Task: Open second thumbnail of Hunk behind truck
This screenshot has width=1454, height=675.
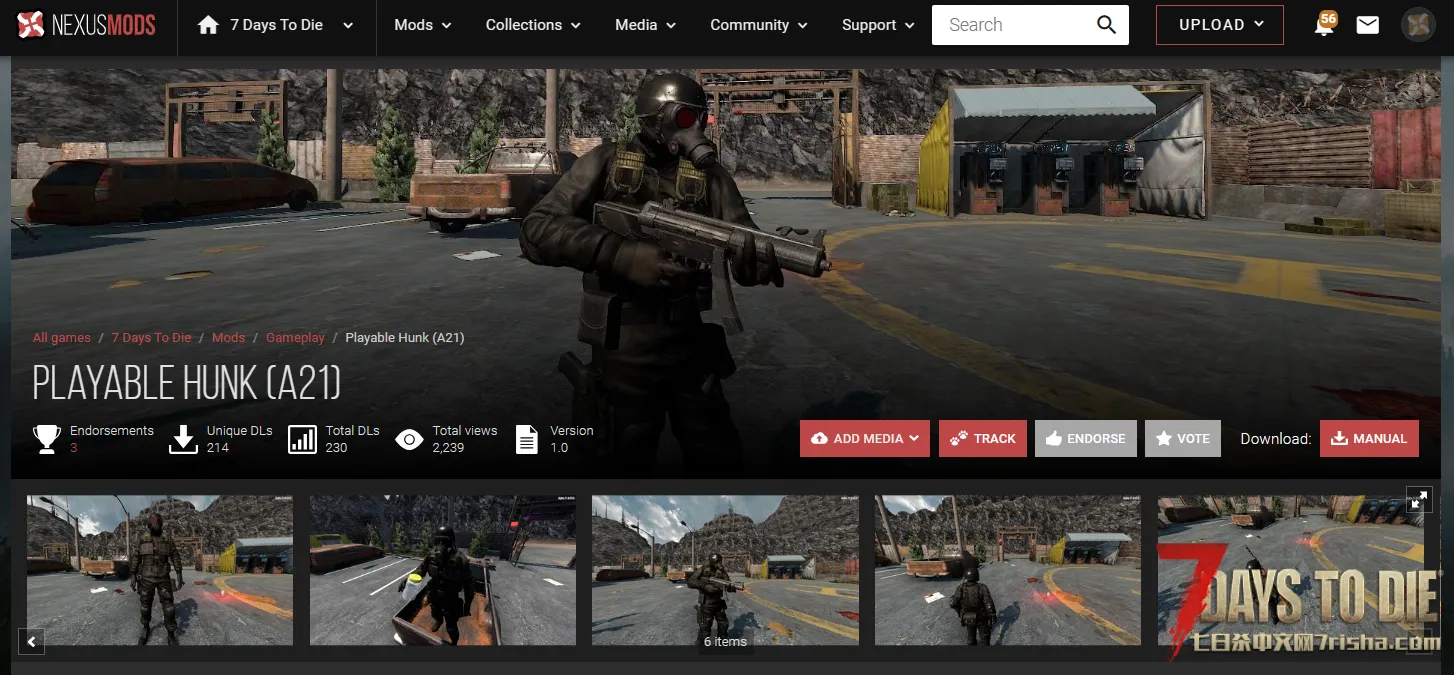Action: 443,570
